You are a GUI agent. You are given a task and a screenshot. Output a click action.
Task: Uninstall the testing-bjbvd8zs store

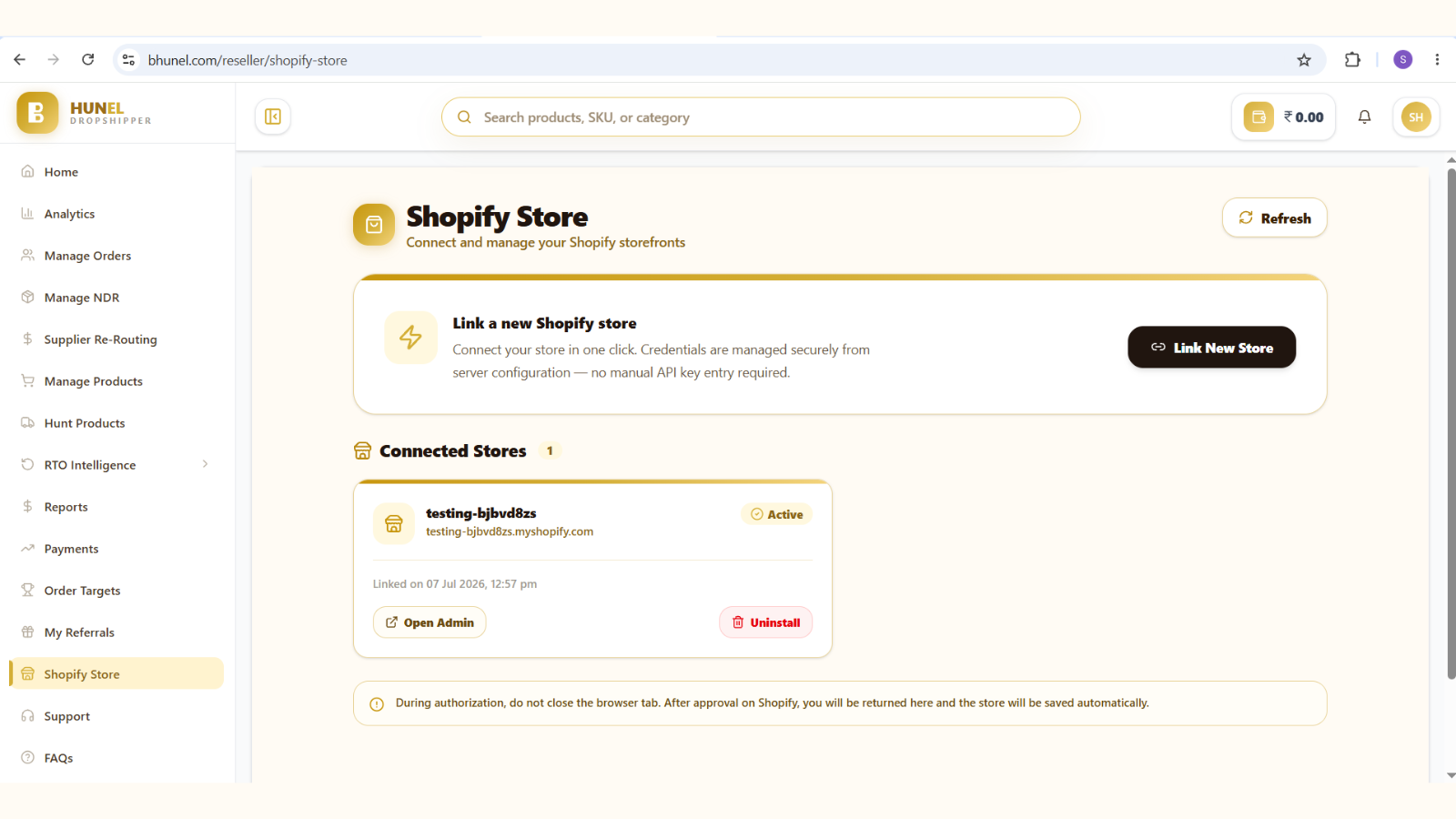point(765,622)
